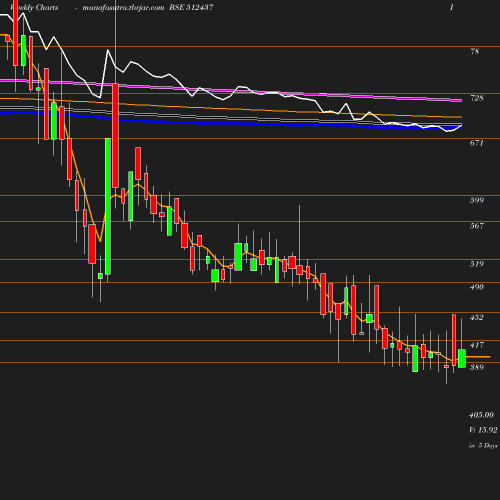Select the 389 price axis label
The width and height of the screenshot is (500, 500).
[x=477, y=367]
